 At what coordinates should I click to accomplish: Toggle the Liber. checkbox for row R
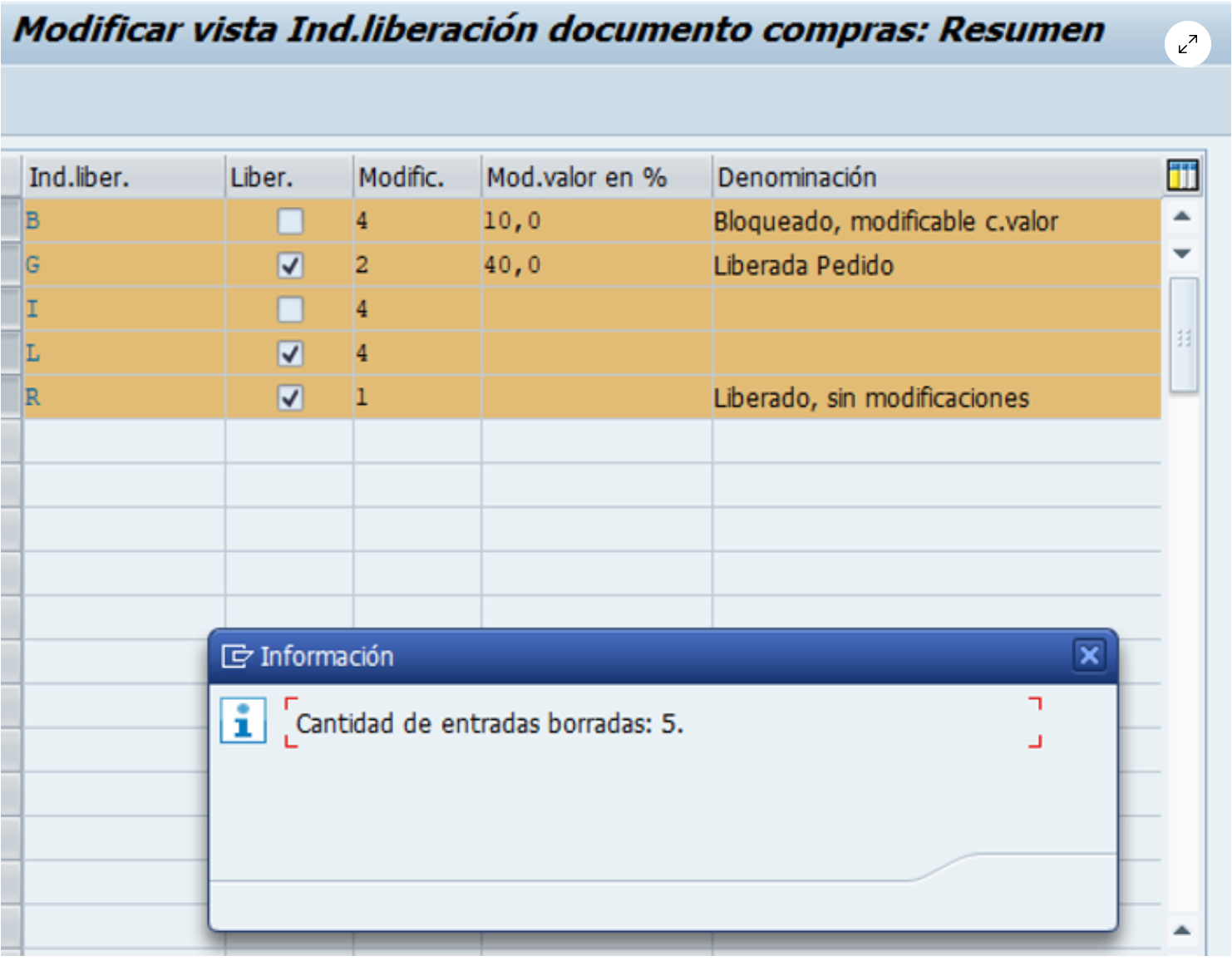point(290,397)
